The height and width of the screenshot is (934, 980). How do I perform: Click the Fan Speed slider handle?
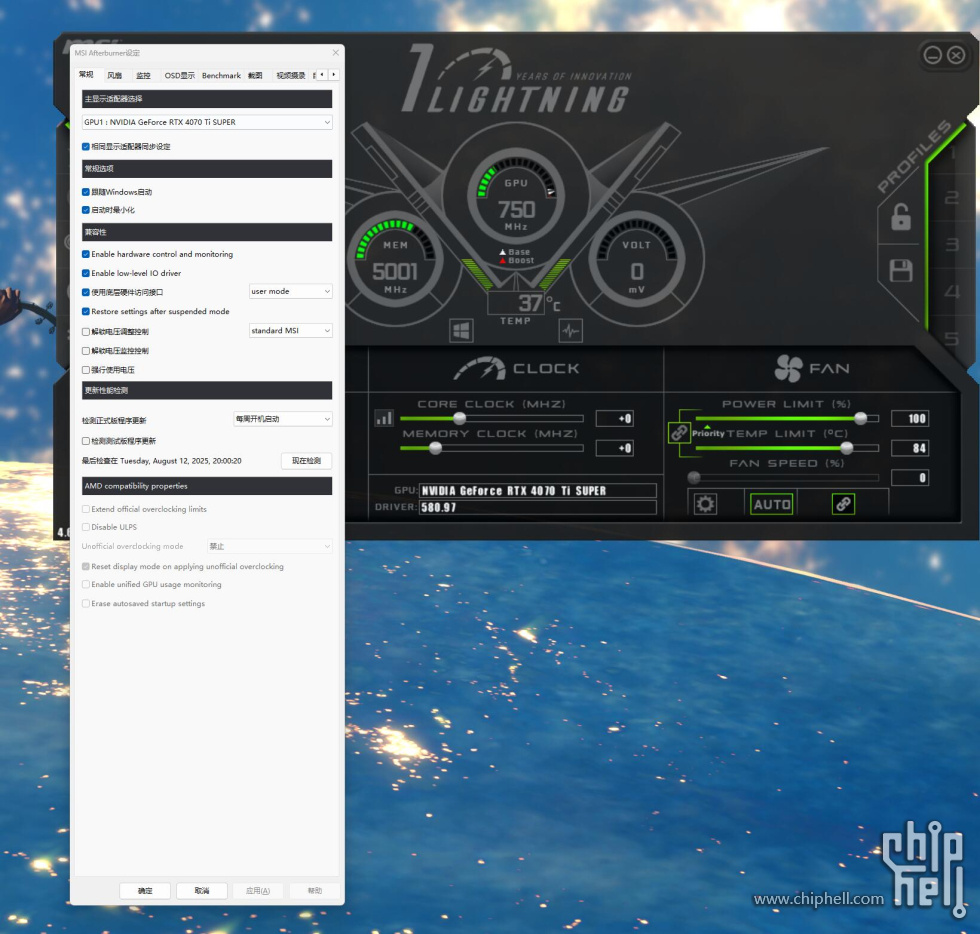coord(694,478)
